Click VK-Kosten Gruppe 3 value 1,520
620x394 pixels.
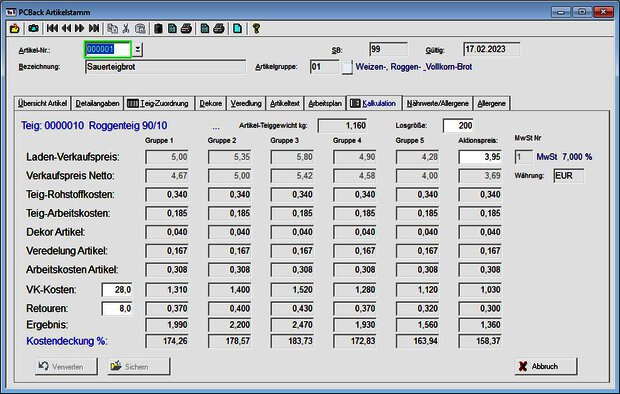point(292,290)
